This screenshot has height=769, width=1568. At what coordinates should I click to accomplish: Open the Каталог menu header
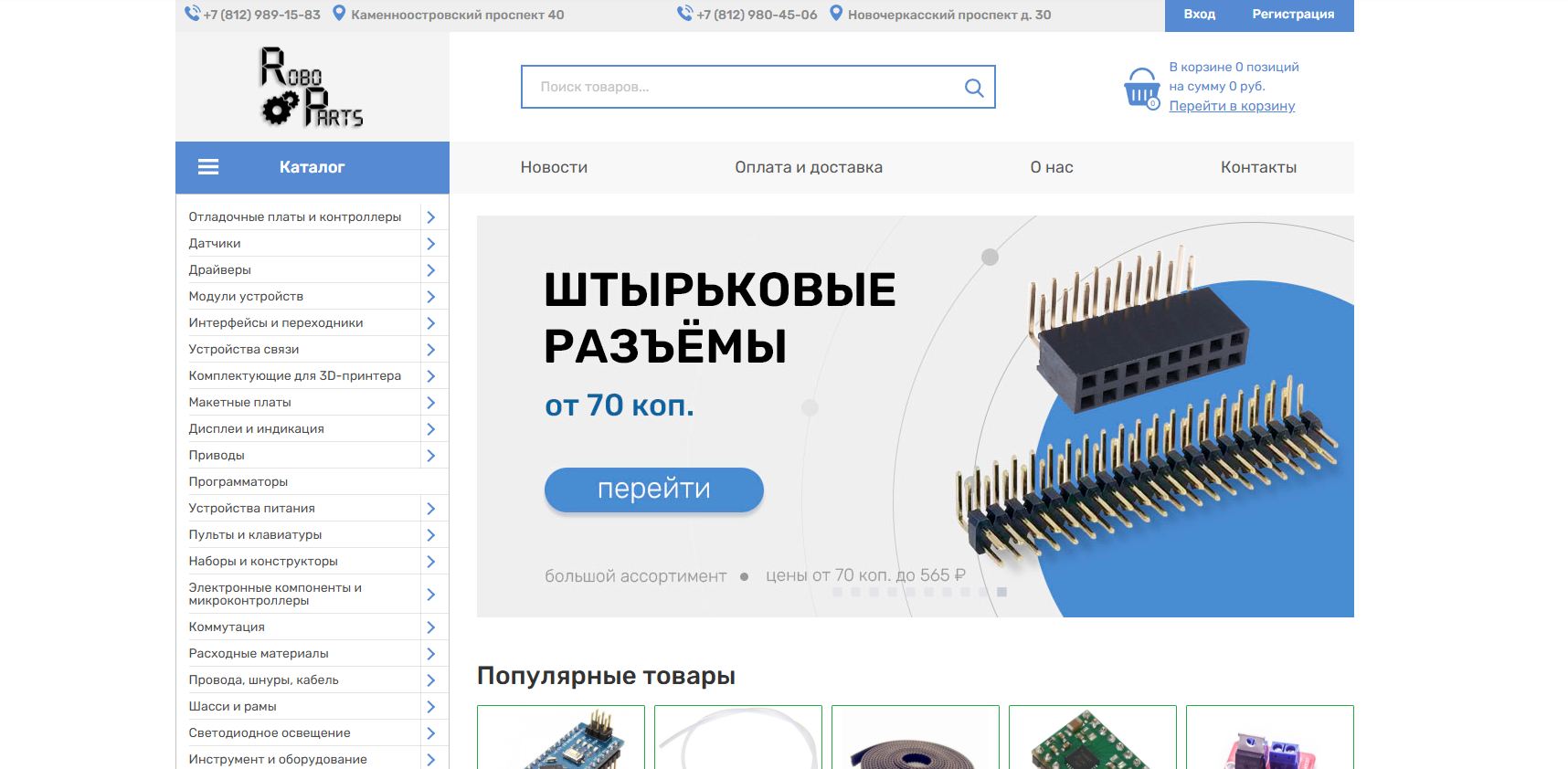tap(313, 167)
